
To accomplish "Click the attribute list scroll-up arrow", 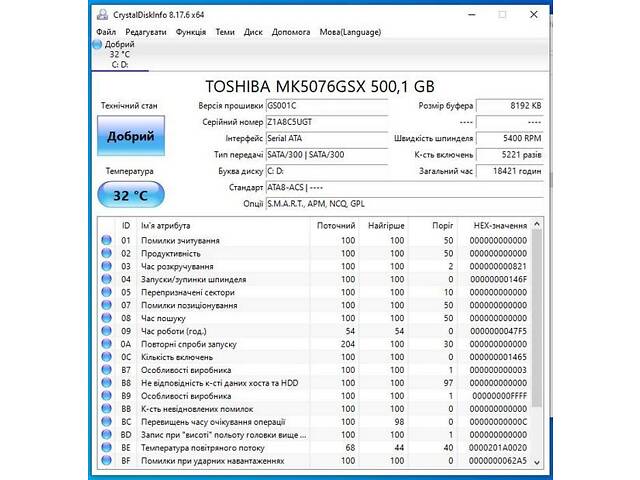I will coord(537,224).
